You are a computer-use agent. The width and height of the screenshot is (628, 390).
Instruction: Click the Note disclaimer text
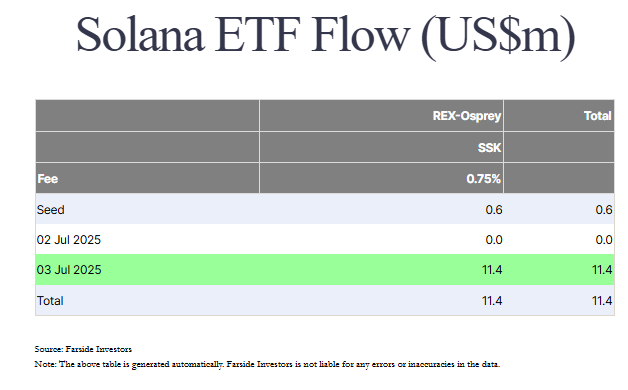click(x=267, y=364)
